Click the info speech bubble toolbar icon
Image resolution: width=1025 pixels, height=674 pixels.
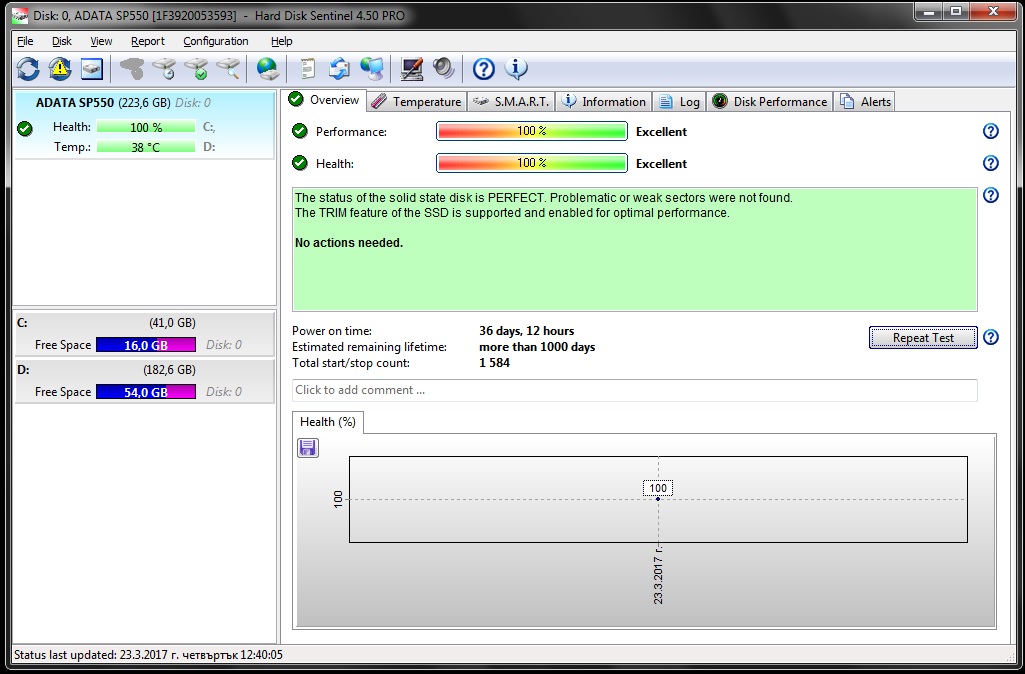(516, 68)
